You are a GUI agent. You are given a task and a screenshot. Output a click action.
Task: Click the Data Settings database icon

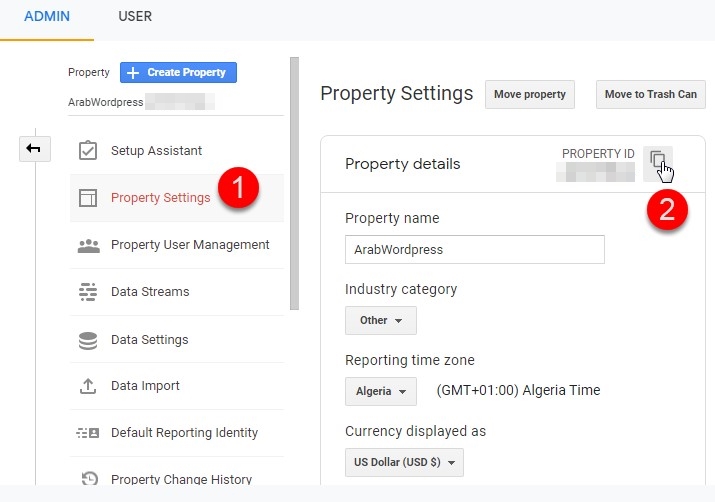pos(88,340)
